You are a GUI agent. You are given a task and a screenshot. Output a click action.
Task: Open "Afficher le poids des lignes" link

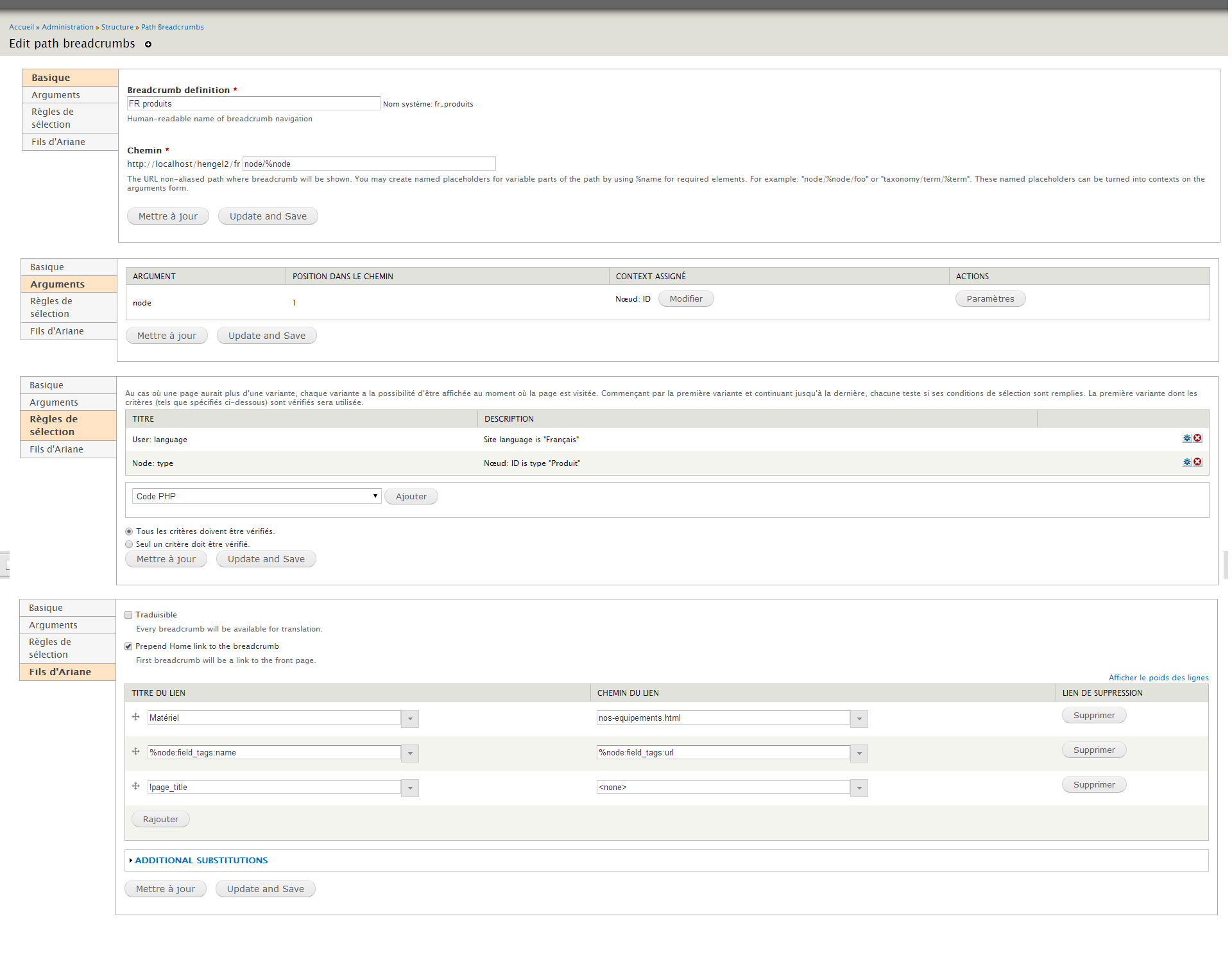click(1158, 677)
